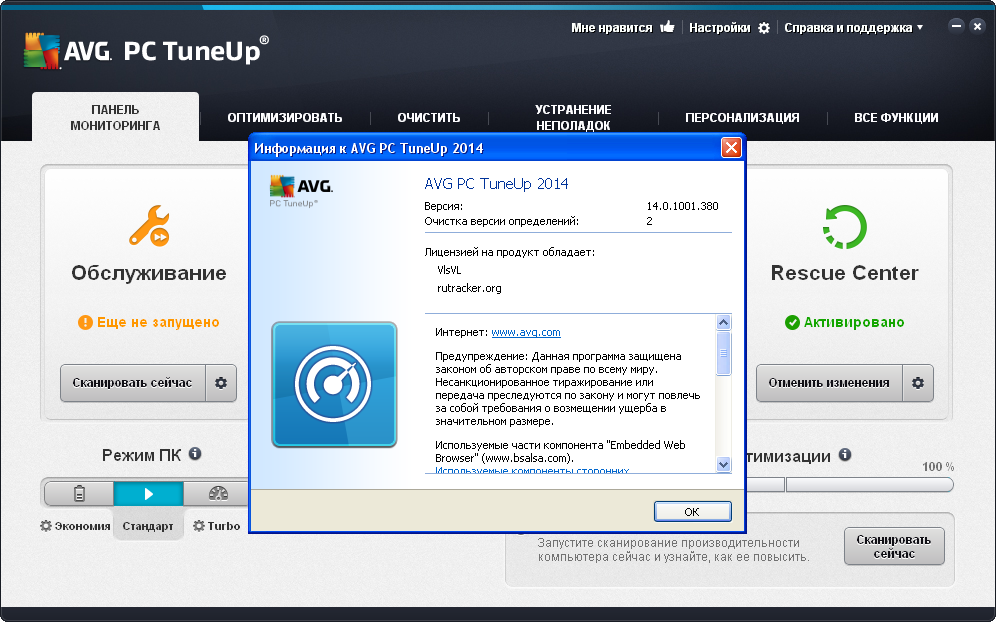
Task: Open the Устранение неполадок tab
Action: click(573, 118)
